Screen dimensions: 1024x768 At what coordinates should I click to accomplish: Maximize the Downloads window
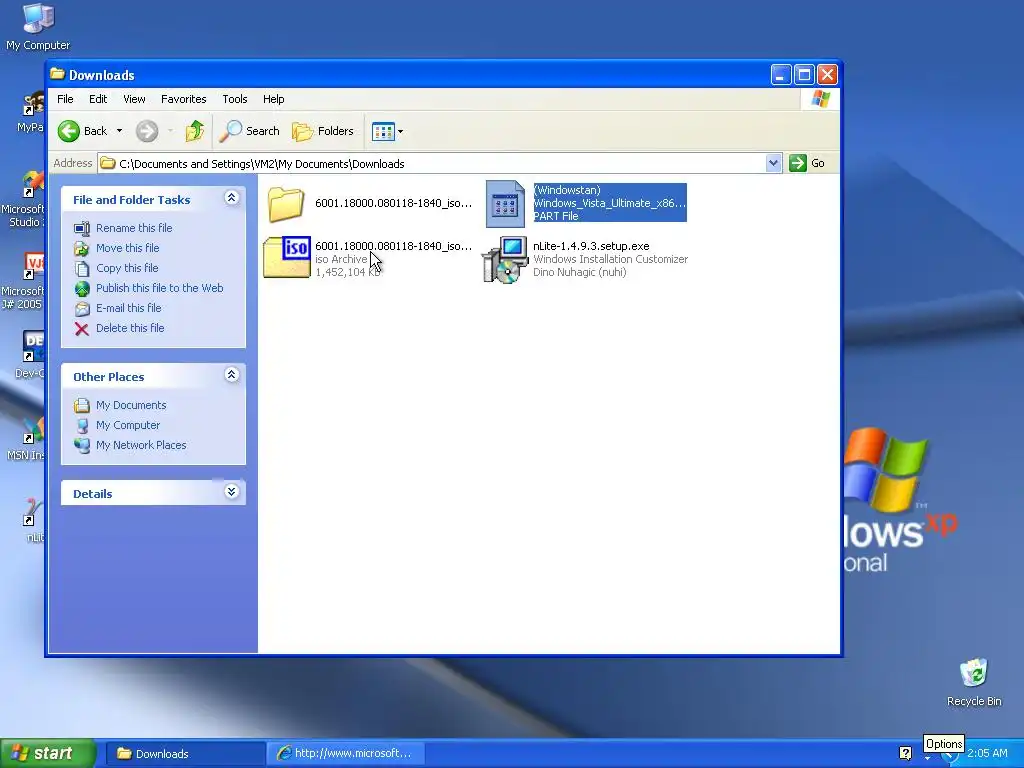[x=804, y=74]
